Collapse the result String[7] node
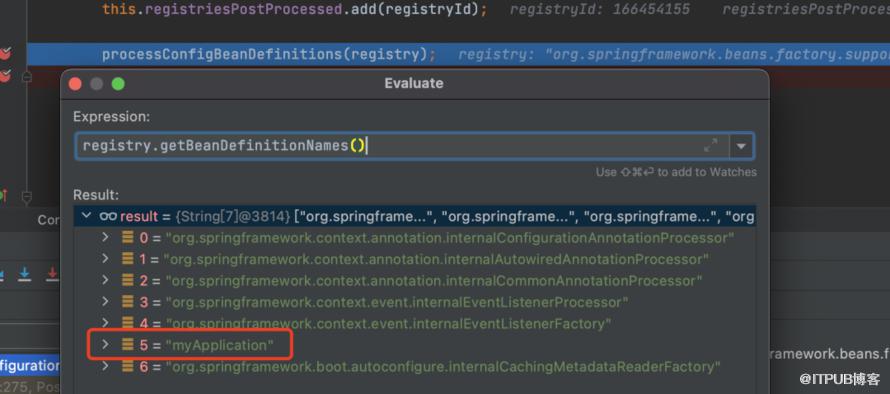This screenshot has height=394, width=890. point(86,216)
